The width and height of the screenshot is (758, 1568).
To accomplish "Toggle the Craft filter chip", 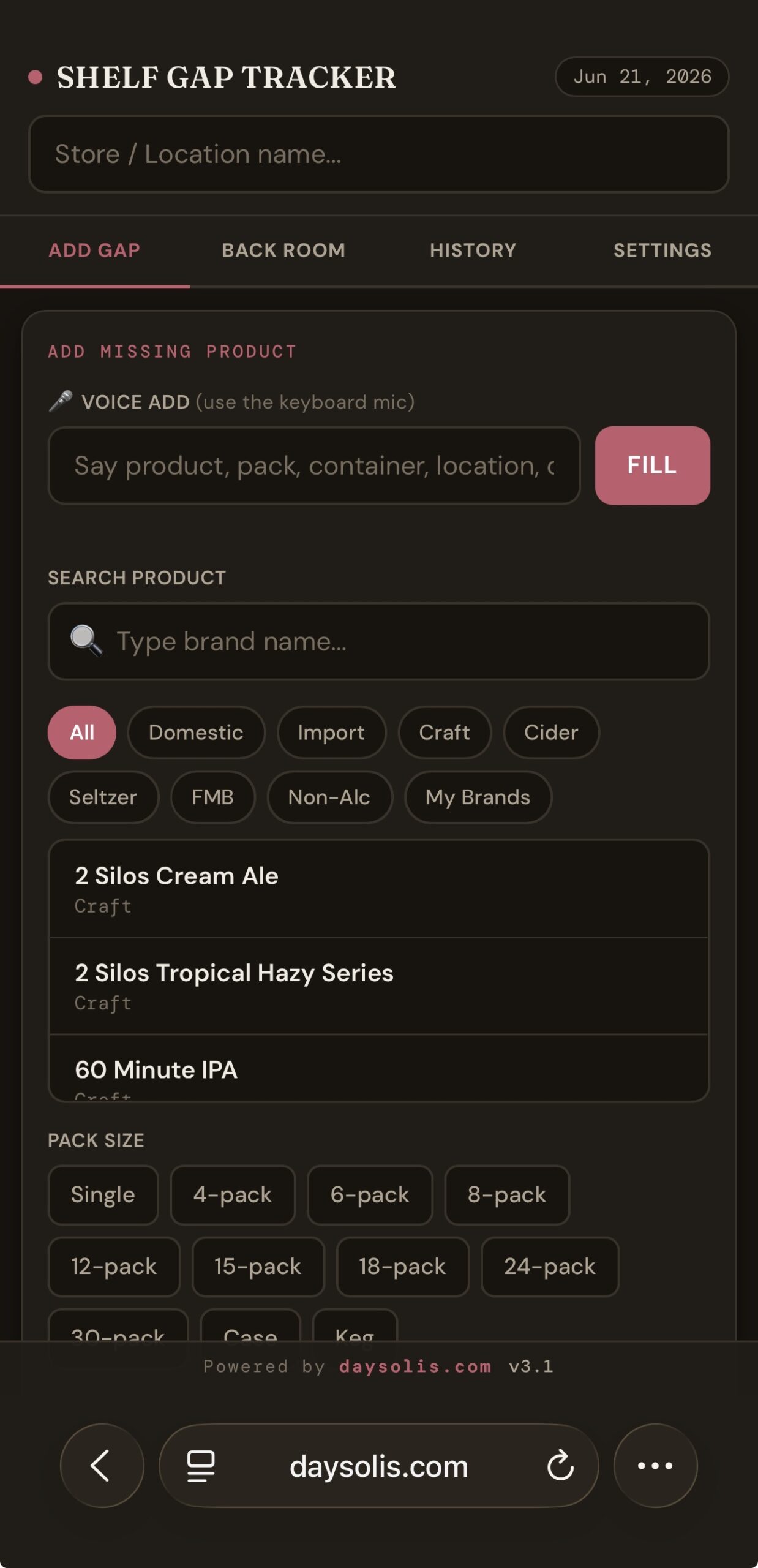I will [x=445, y=733].
